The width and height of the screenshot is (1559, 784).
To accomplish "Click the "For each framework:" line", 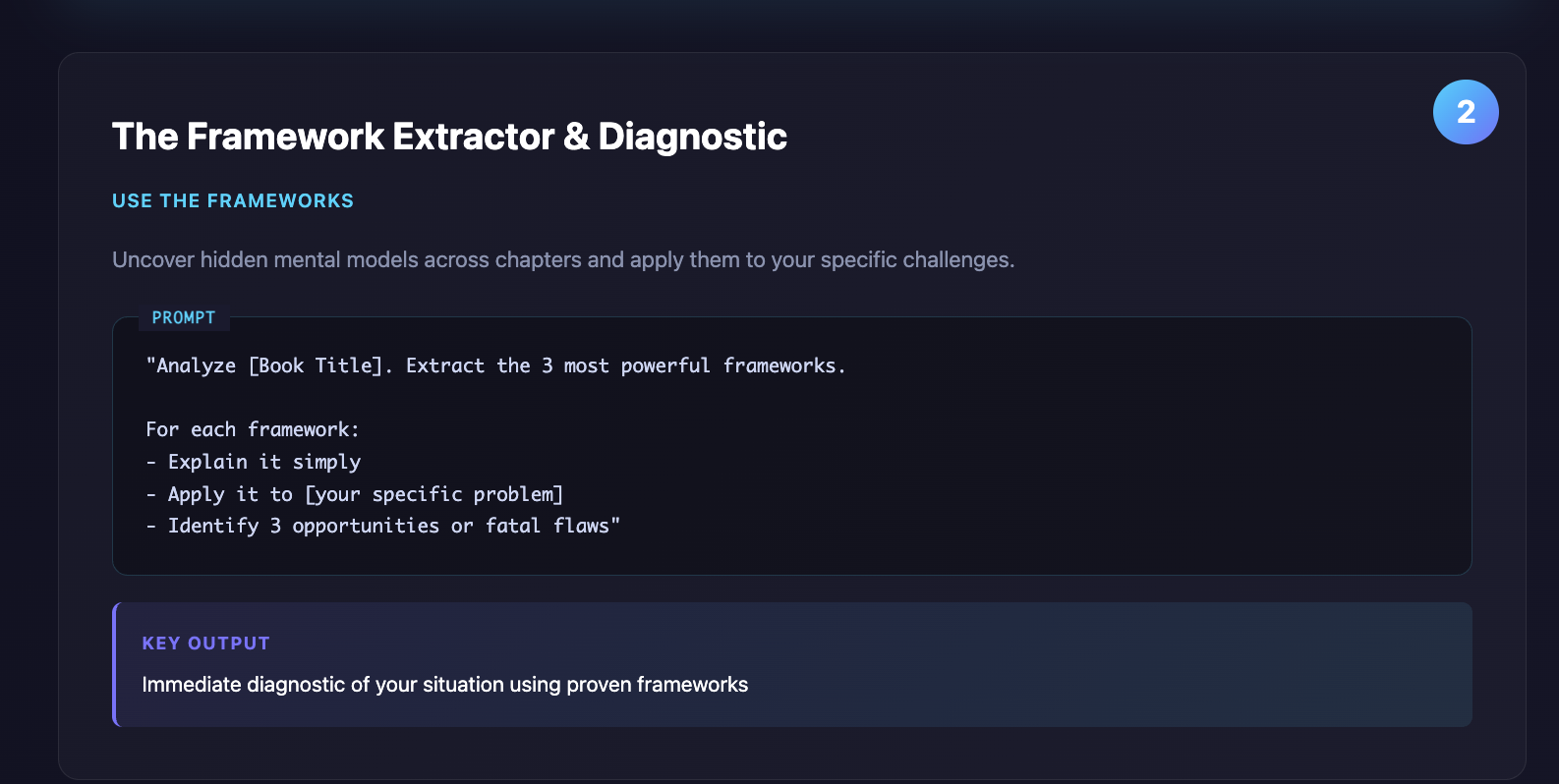I will pos(253,429).
